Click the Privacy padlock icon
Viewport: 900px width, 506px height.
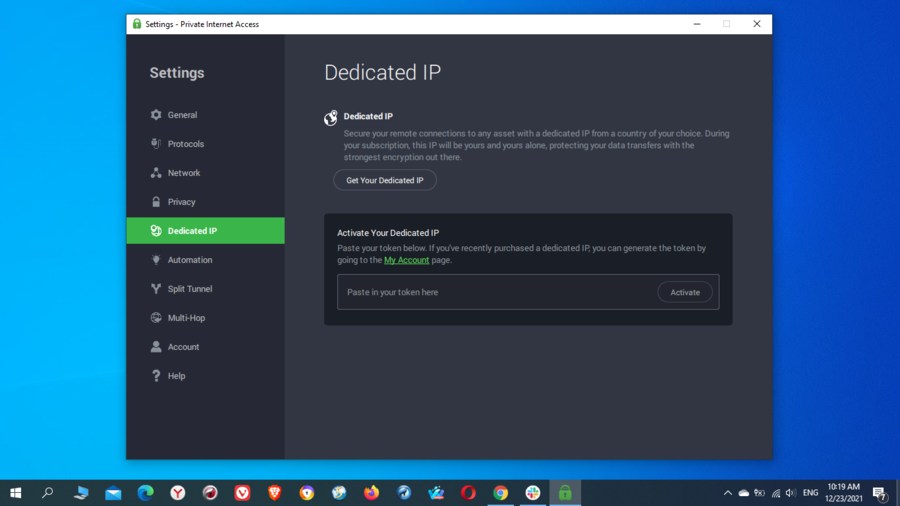tap(156, 202)
